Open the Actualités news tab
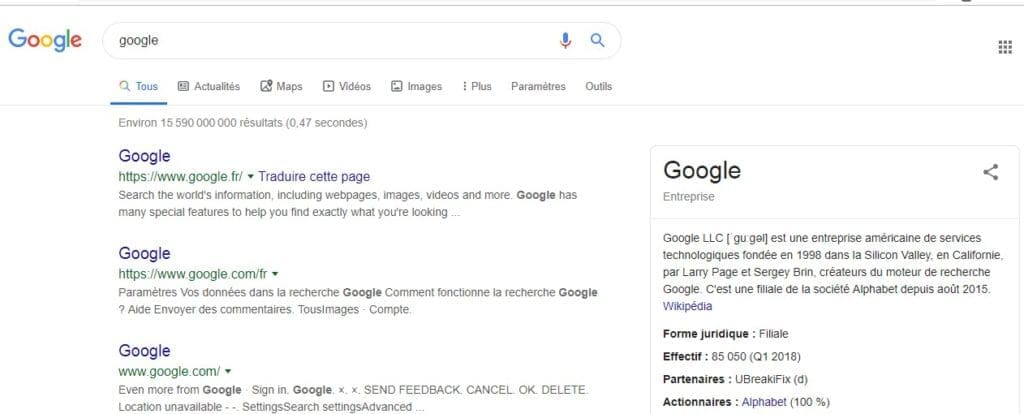 (209, 86)
